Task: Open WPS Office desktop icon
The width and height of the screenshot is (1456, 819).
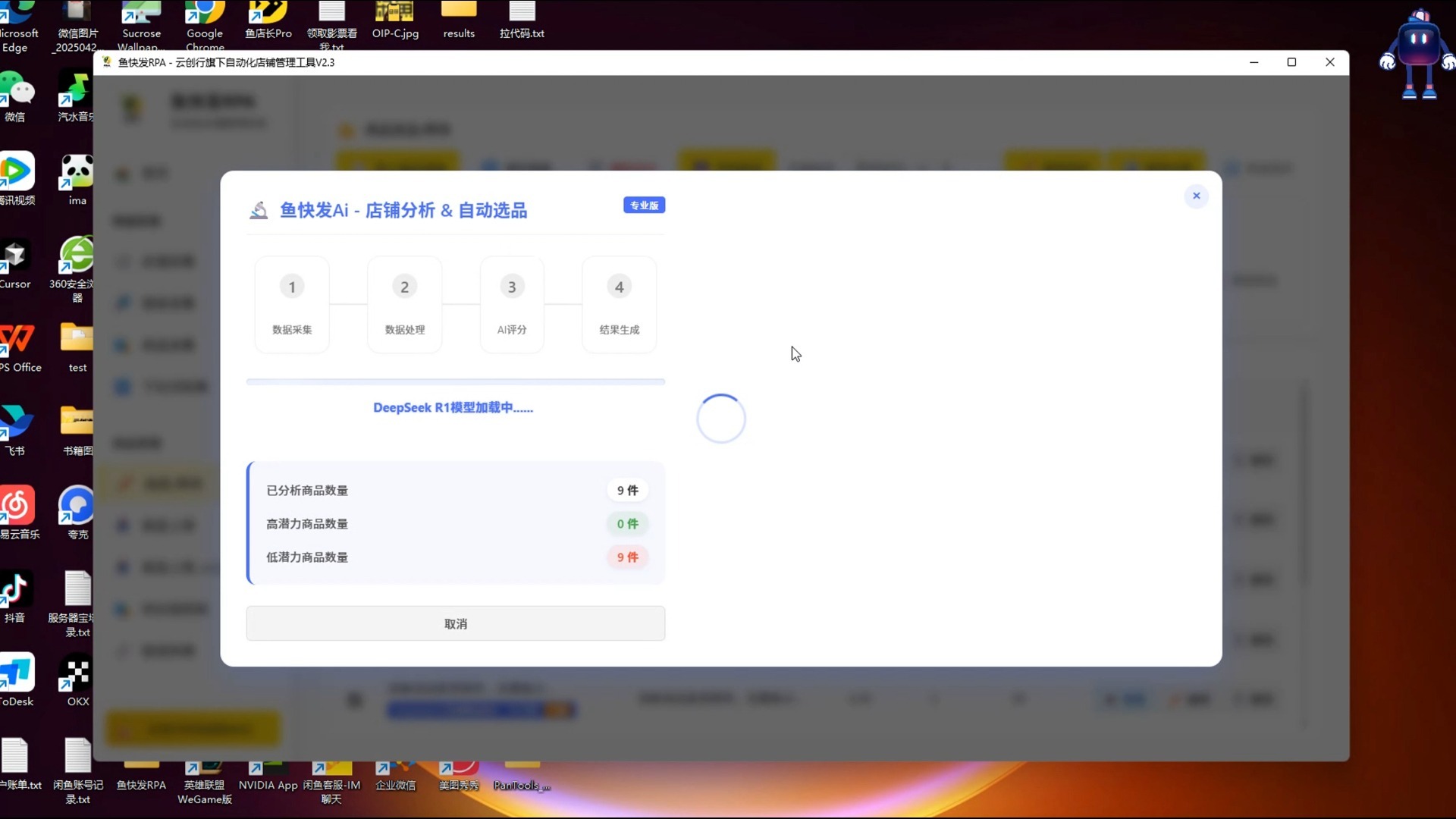Action: 20,347
